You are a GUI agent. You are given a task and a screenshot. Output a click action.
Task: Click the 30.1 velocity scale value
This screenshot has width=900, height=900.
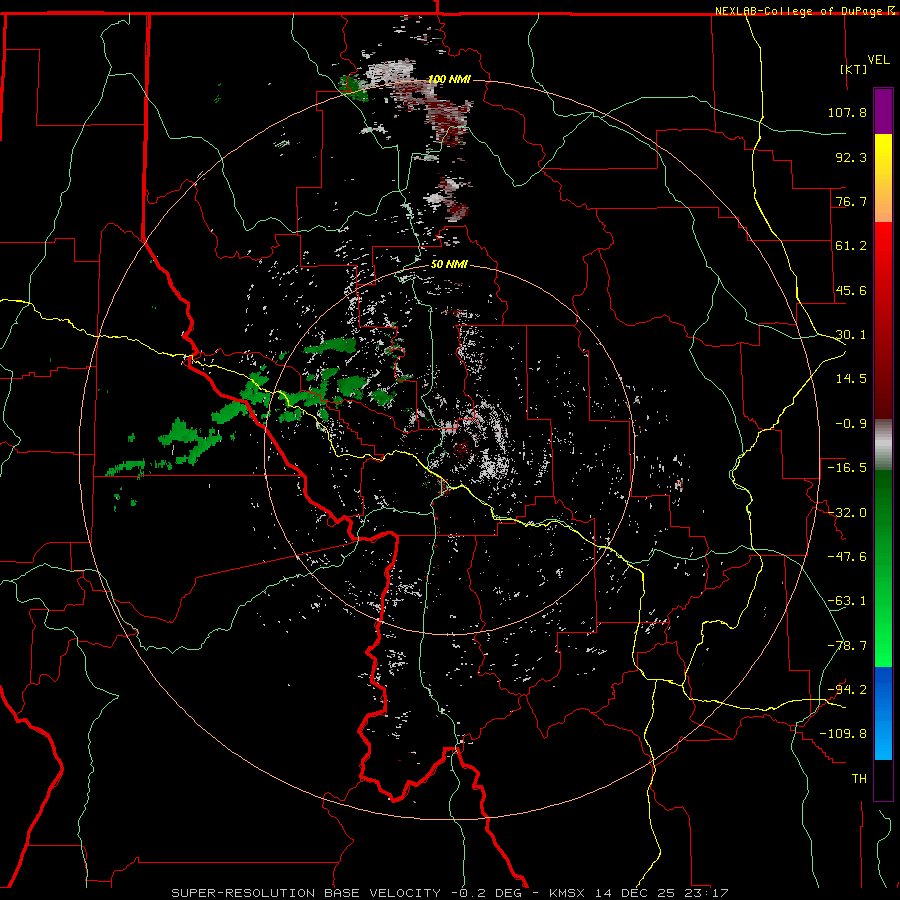tap(851, 335)
